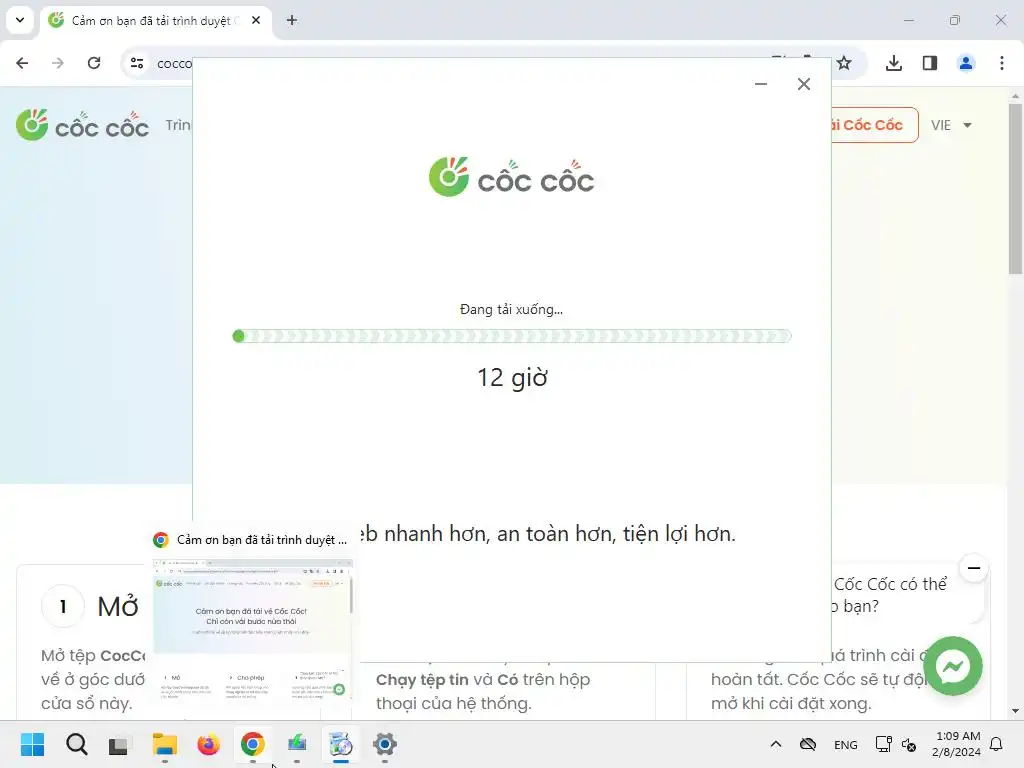The height and width of the screenshot is (768, 1024).
Task: Collapse the chat prompt with minus button
Action: (x=974, y=568)
